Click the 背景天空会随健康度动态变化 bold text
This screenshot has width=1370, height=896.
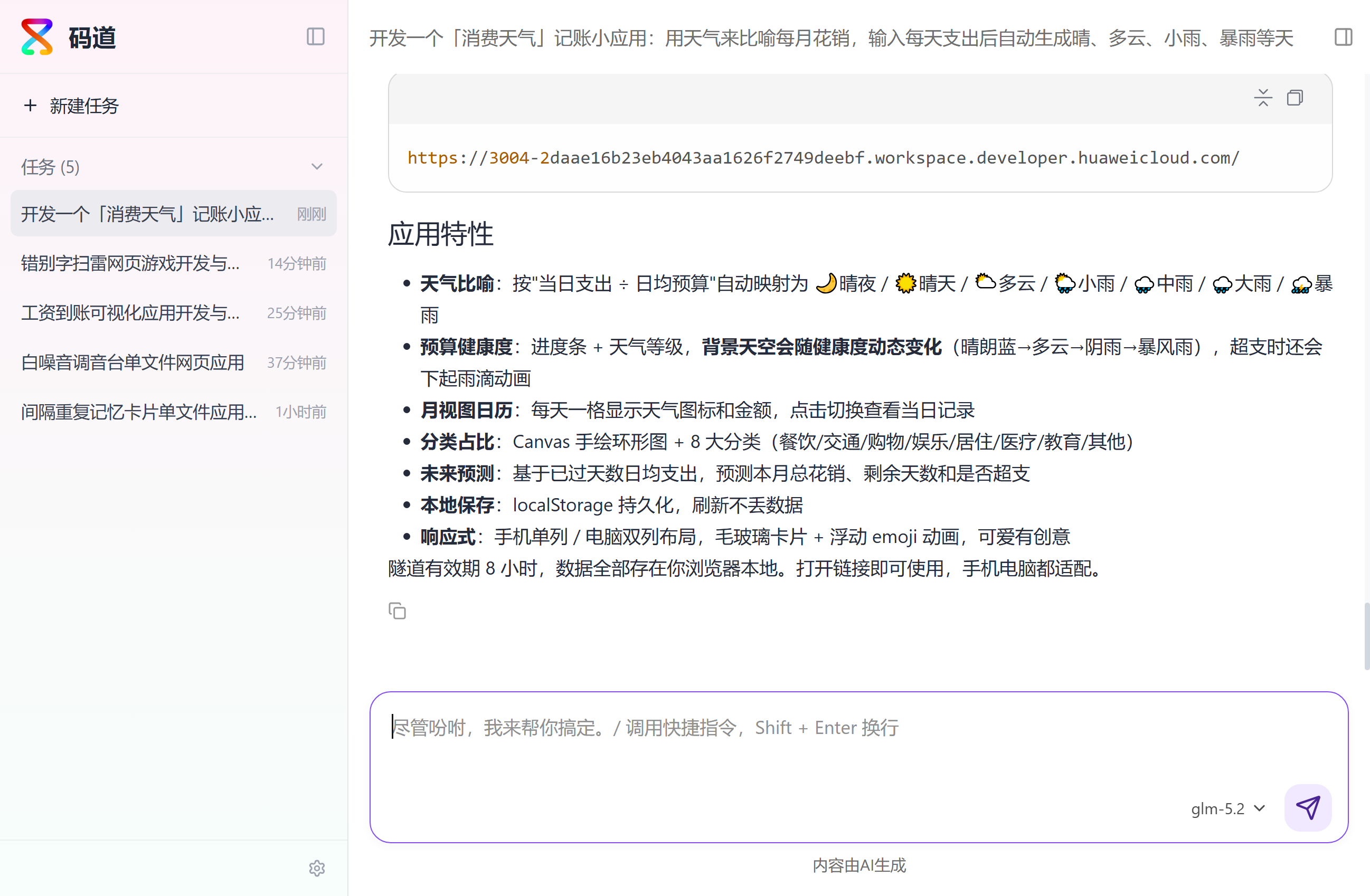821,347
